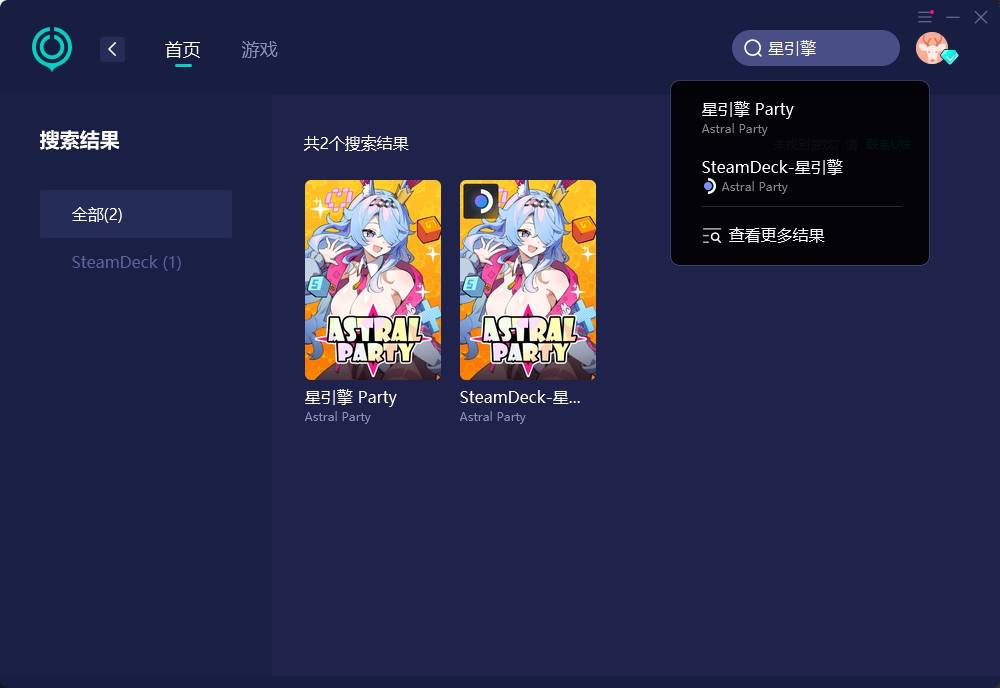Open the user avatar profile icon
Image resolution: width=1000 pixels, height=688 pixels.
coord(932,48)
